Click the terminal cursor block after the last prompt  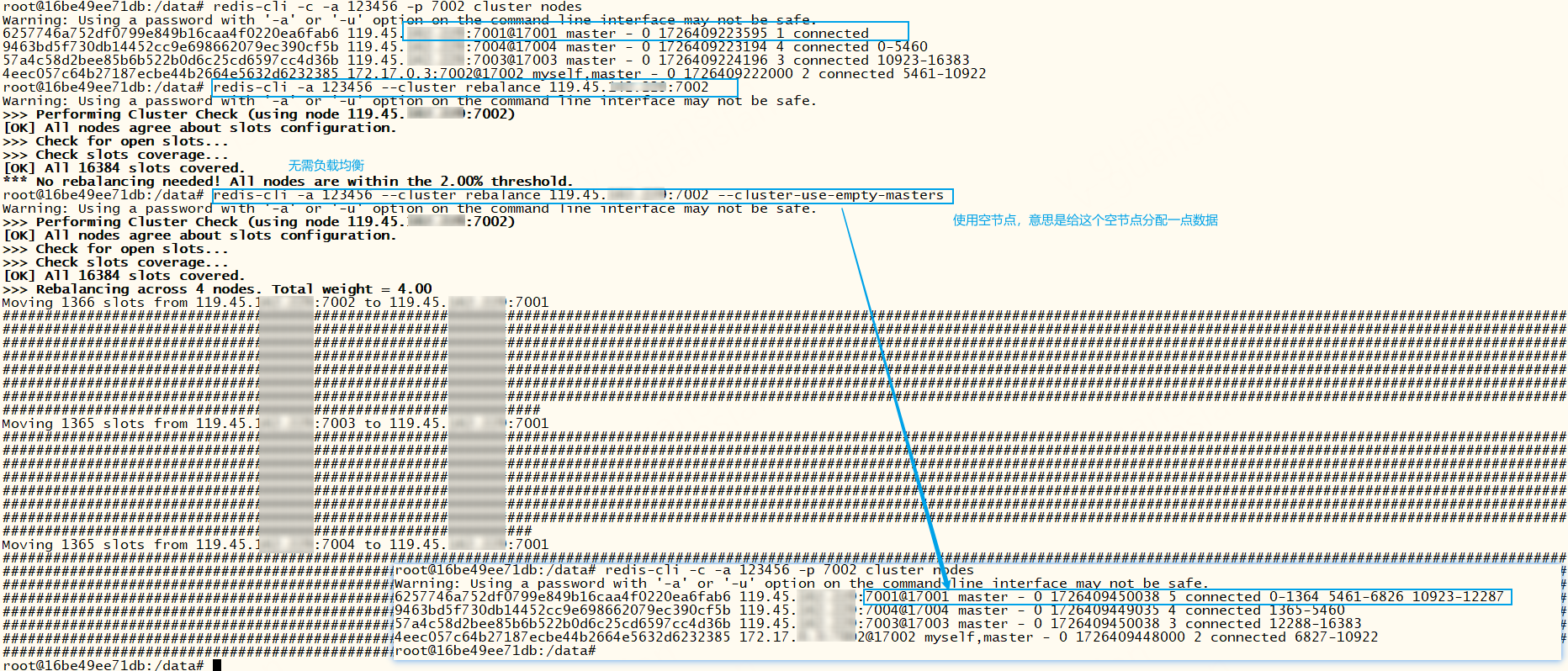tap(217, 665)
